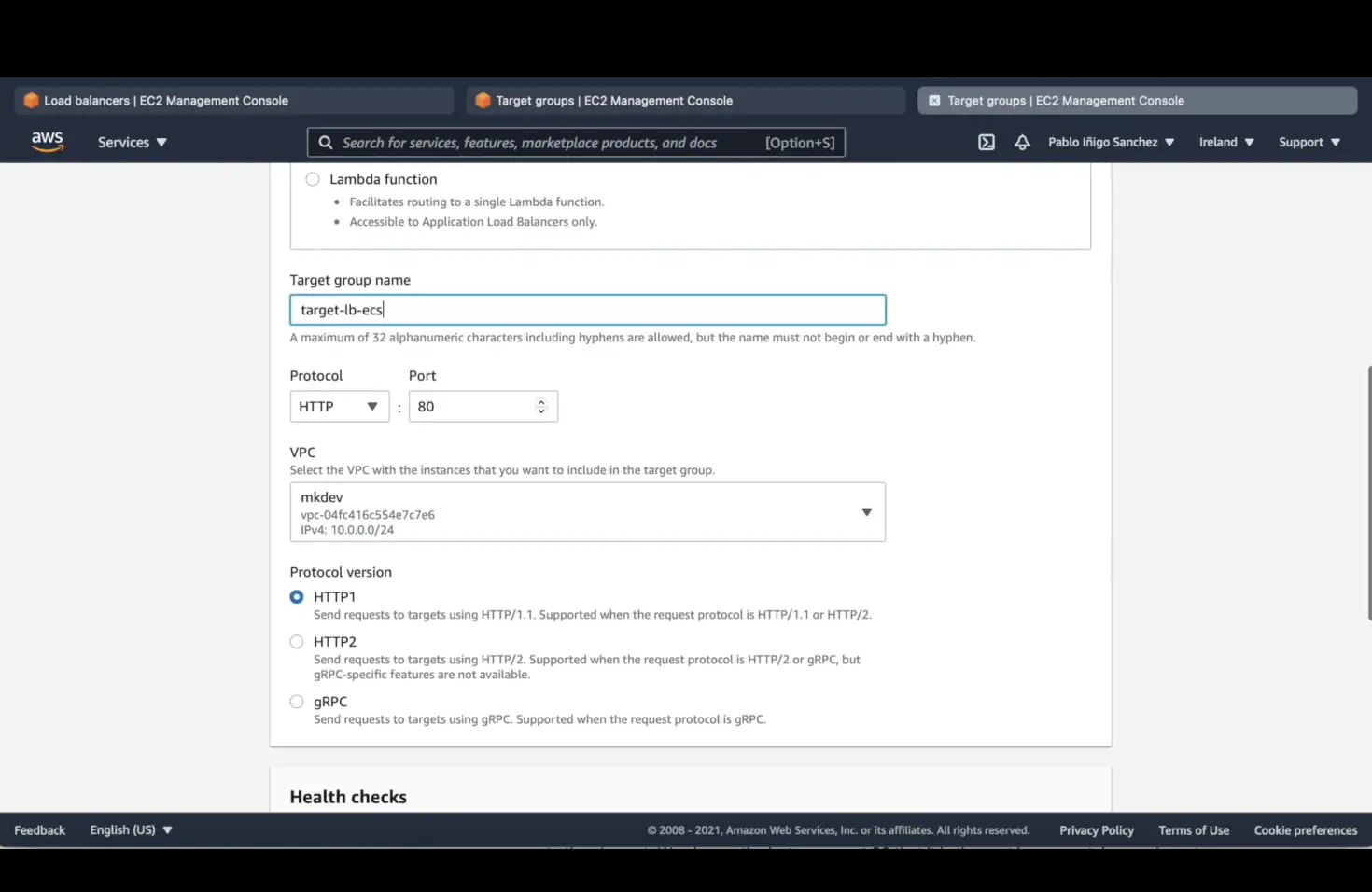
Task: Click the name length hint text
Action: [633, 338]
